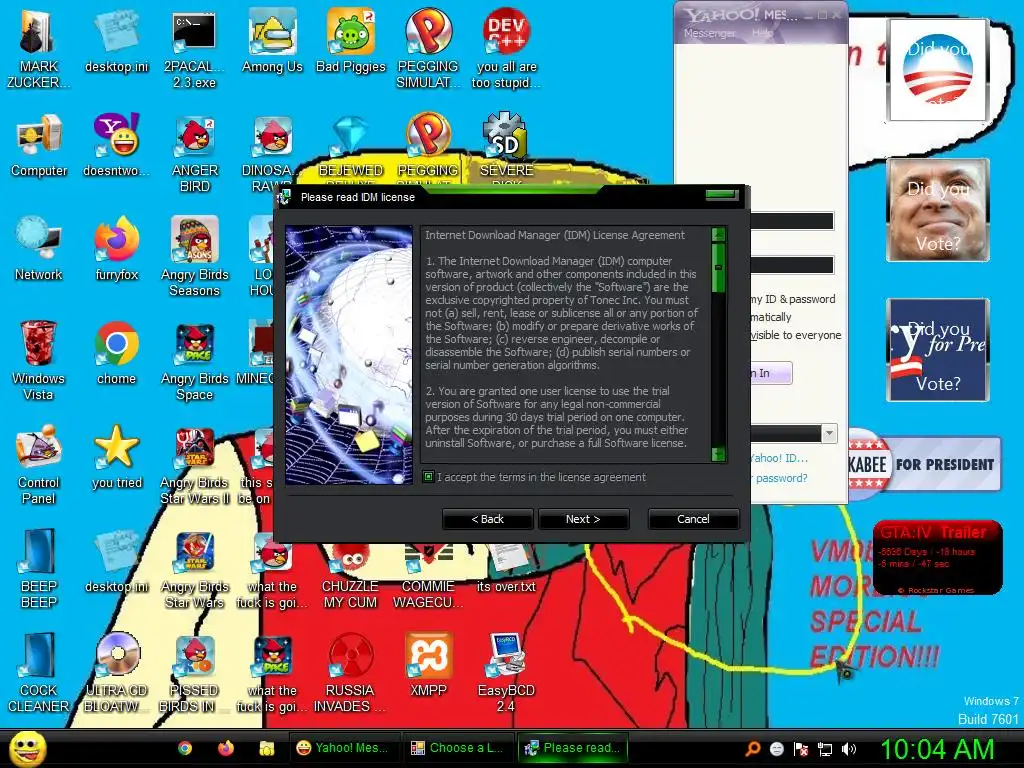Viewport: 1024px width, 768px height.
Task: Open the BEEP BEEP desktop icon
Action: 39,568
